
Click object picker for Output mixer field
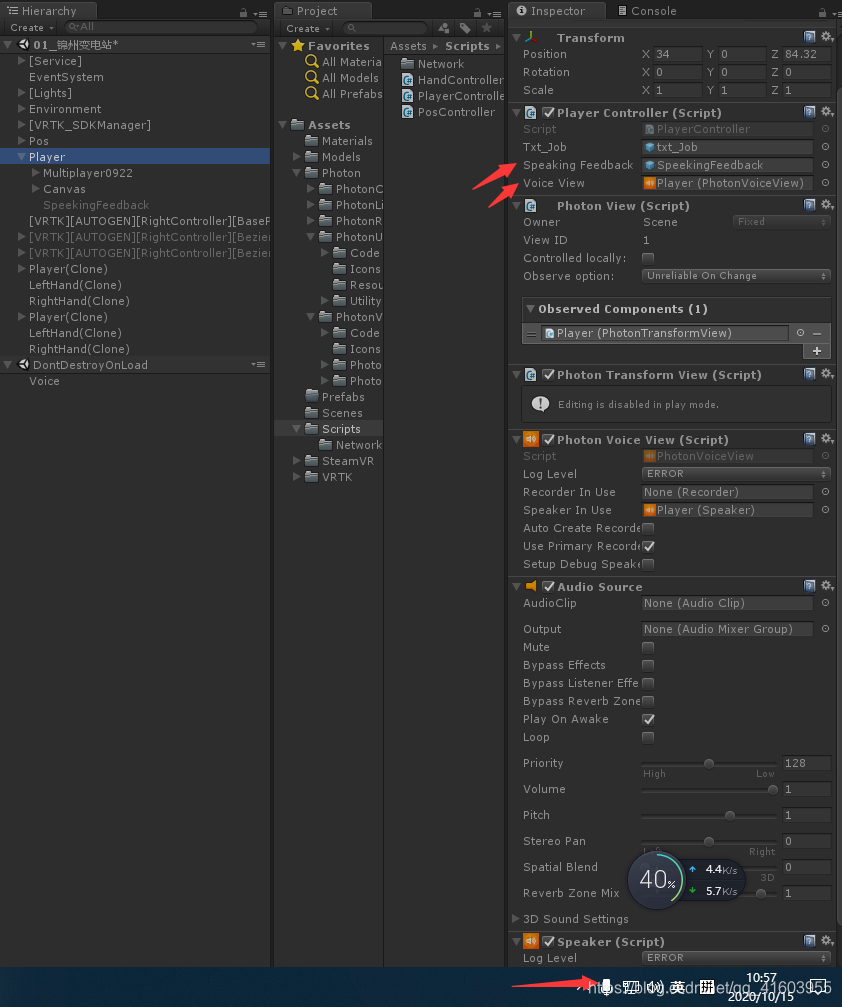[x=825, y=629]
